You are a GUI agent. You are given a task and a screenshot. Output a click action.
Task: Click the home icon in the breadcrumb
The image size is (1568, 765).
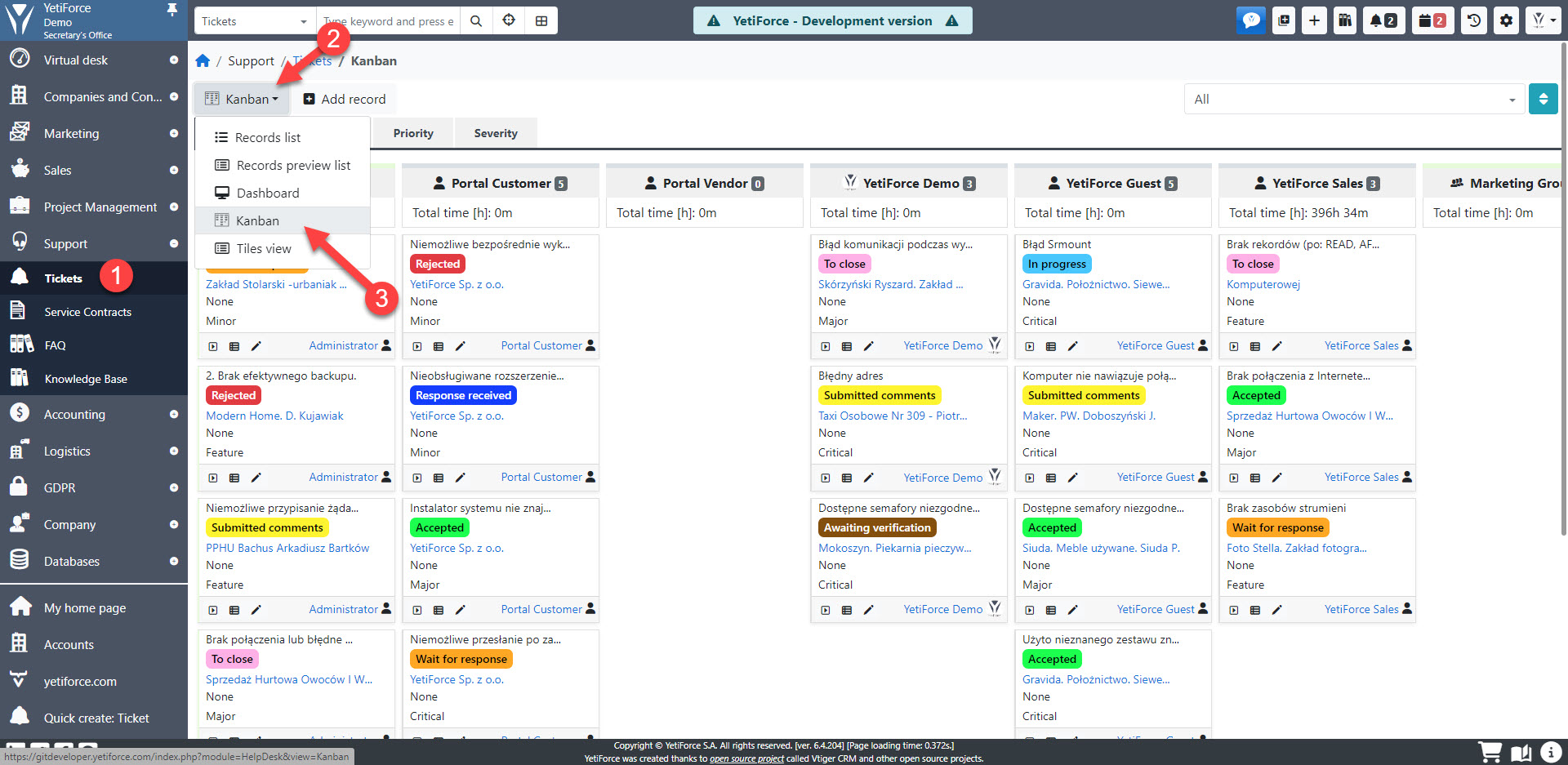coord(203,60)
